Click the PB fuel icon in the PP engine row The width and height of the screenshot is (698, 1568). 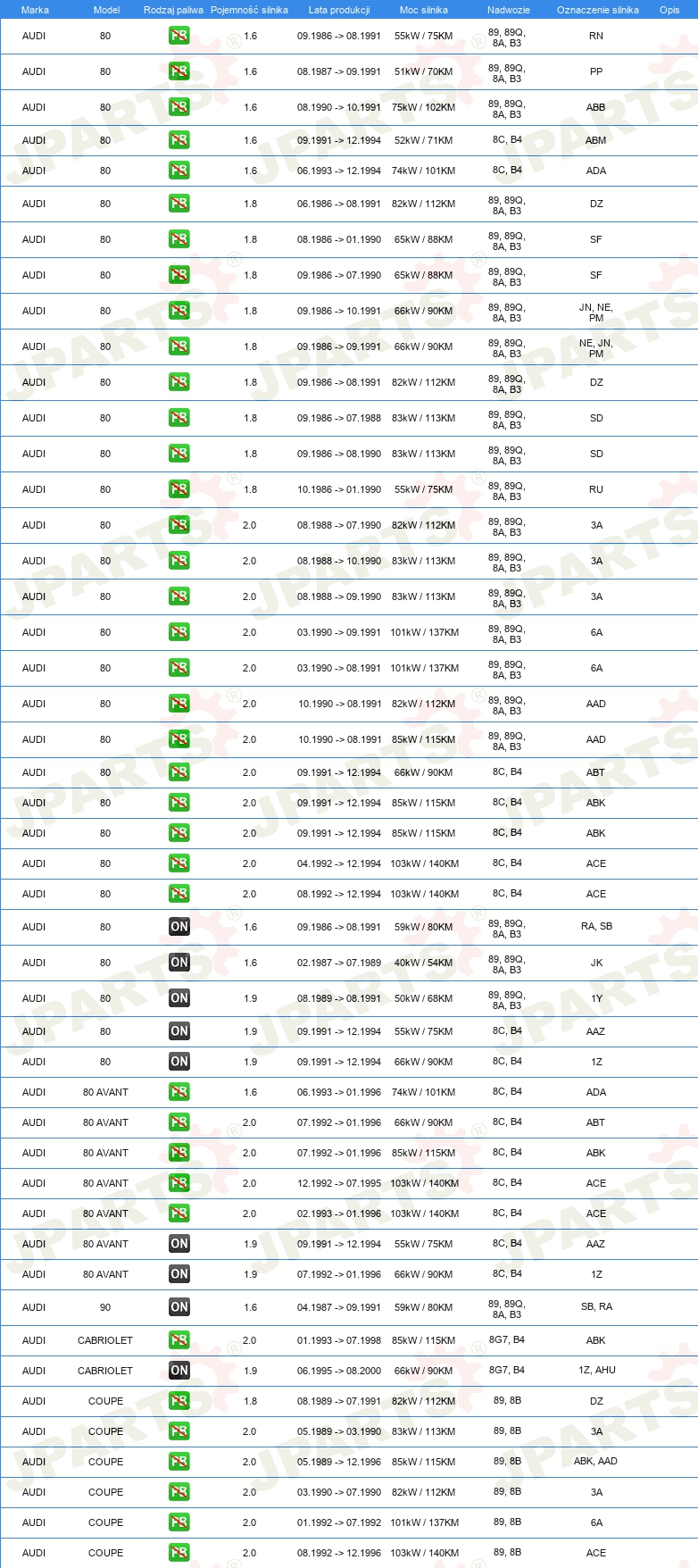tap(179, 71)
